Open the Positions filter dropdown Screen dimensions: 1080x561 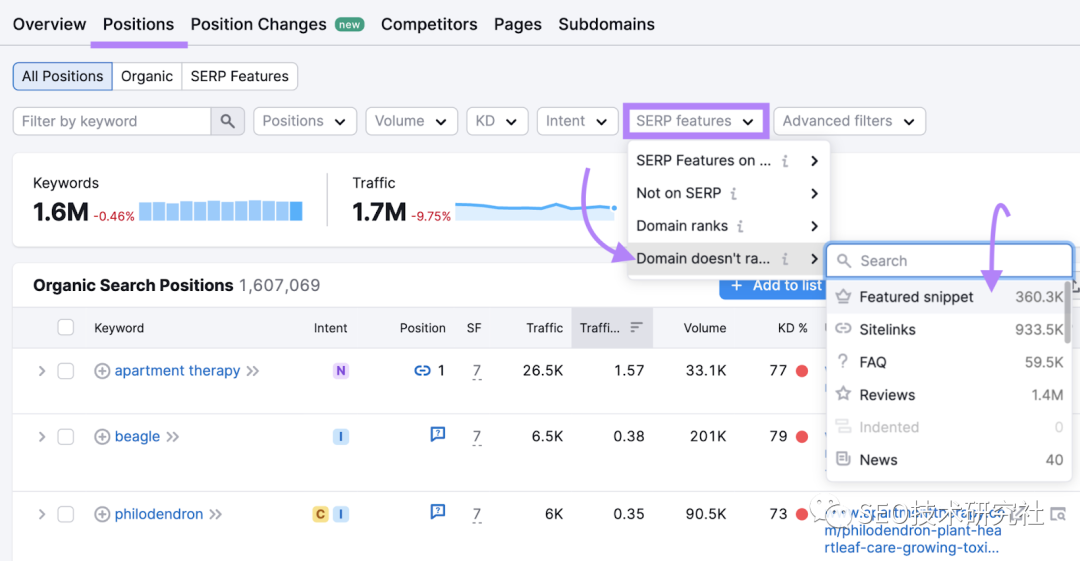pyautogui.click(x=305, y=121)
